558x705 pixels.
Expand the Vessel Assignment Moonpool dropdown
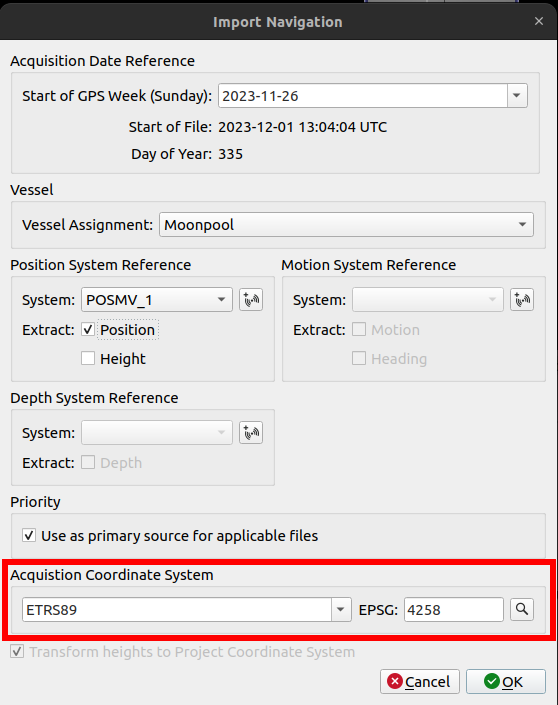pyautogui.click(x=346, y=224)
